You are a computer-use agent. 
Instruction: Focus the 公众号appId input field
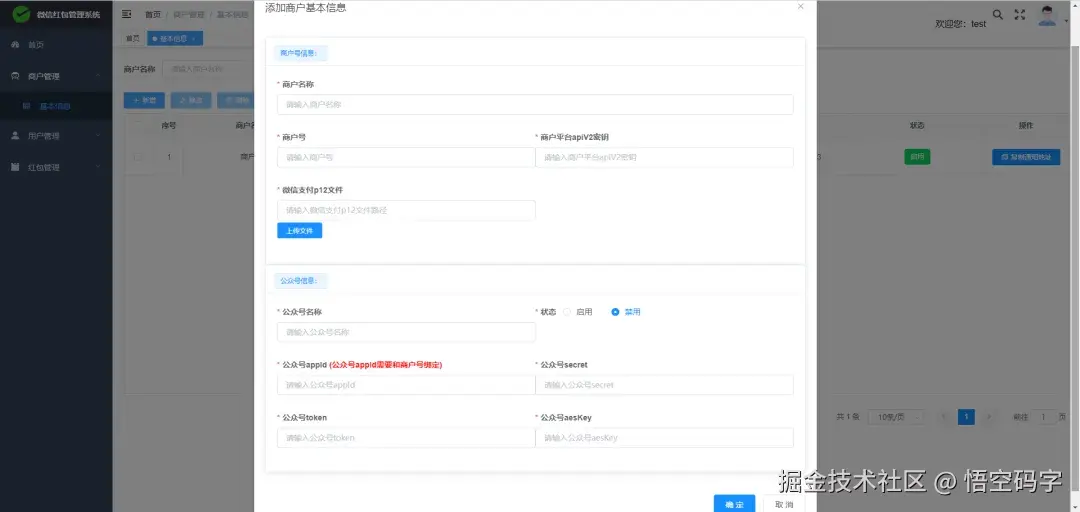[406, 385]
